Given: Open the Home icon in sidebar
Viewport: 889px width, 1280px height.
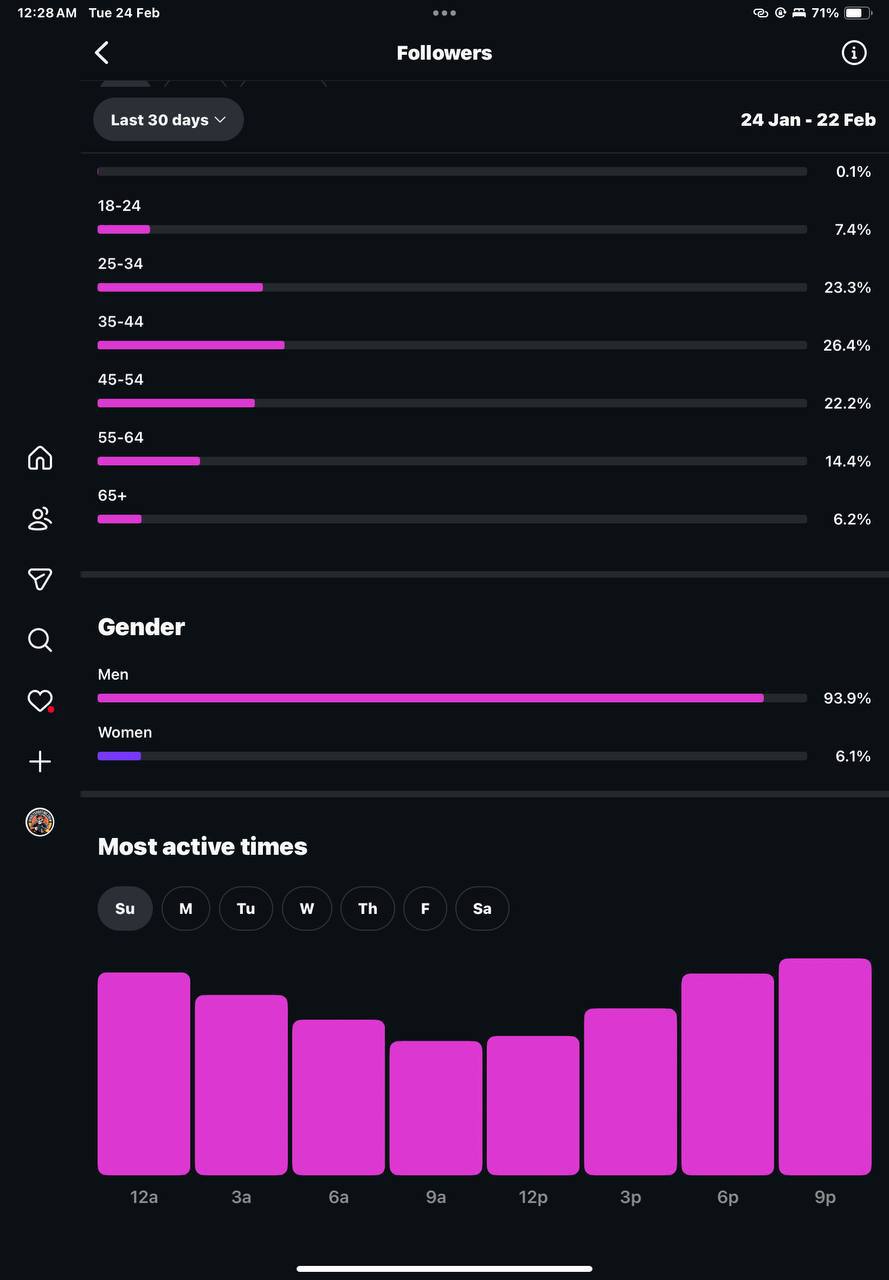Looking at the screenshot, I should click(x=40, y=458).
